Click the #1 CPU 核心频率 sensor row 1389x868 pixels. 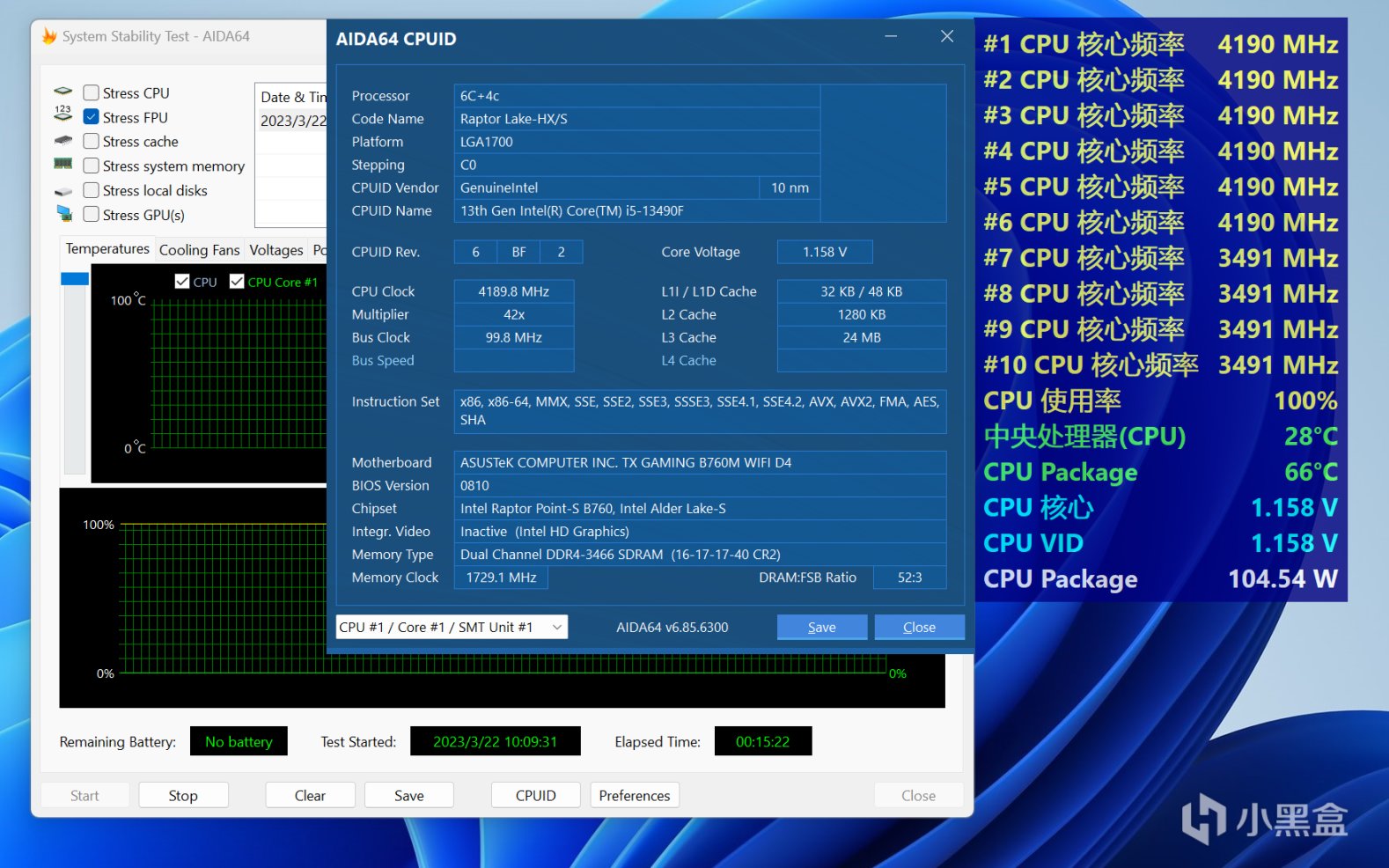point(1161,44)
